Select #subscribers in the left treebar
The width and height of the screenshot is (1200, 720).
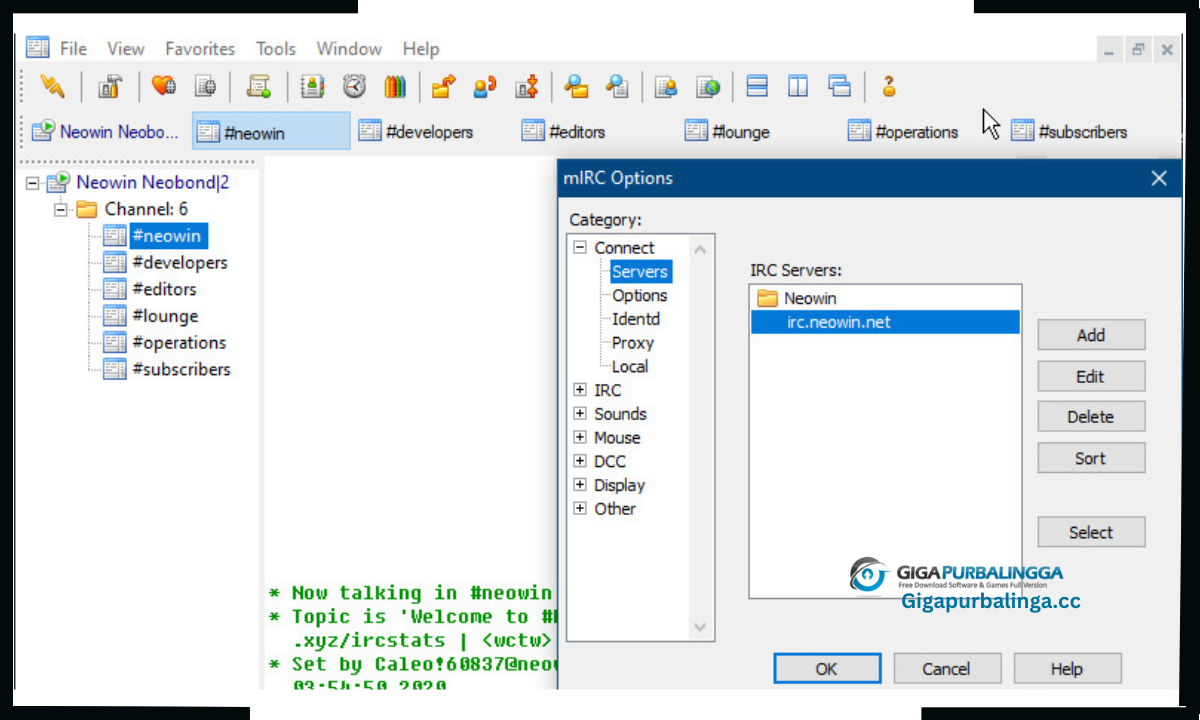click(x=181, y=369)
